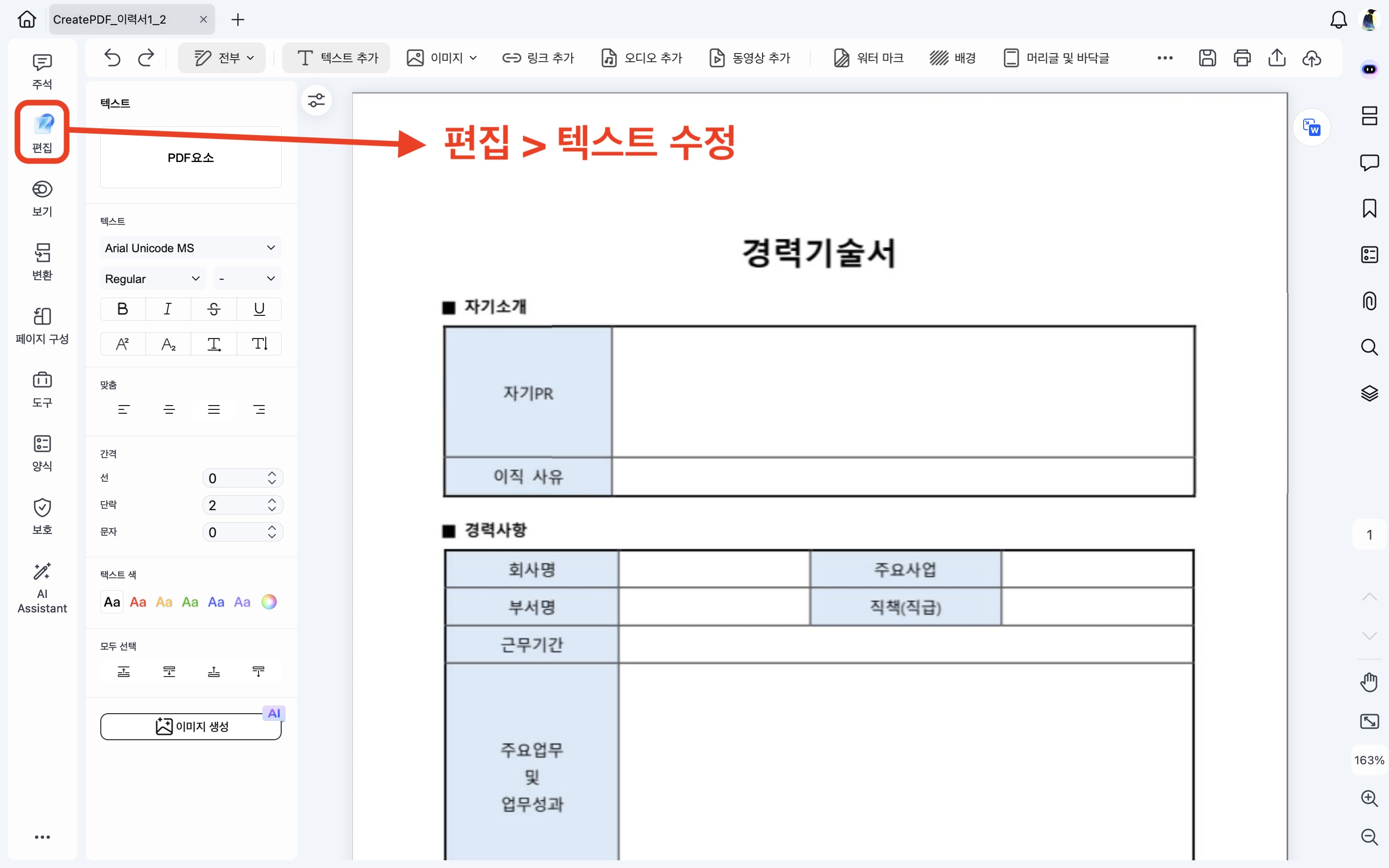The height and width of the screenshot is (868, 1389).
Task: Open the Arial Unicode MS font dropdown
Action: pyautogui.click(x=191, y=248)
